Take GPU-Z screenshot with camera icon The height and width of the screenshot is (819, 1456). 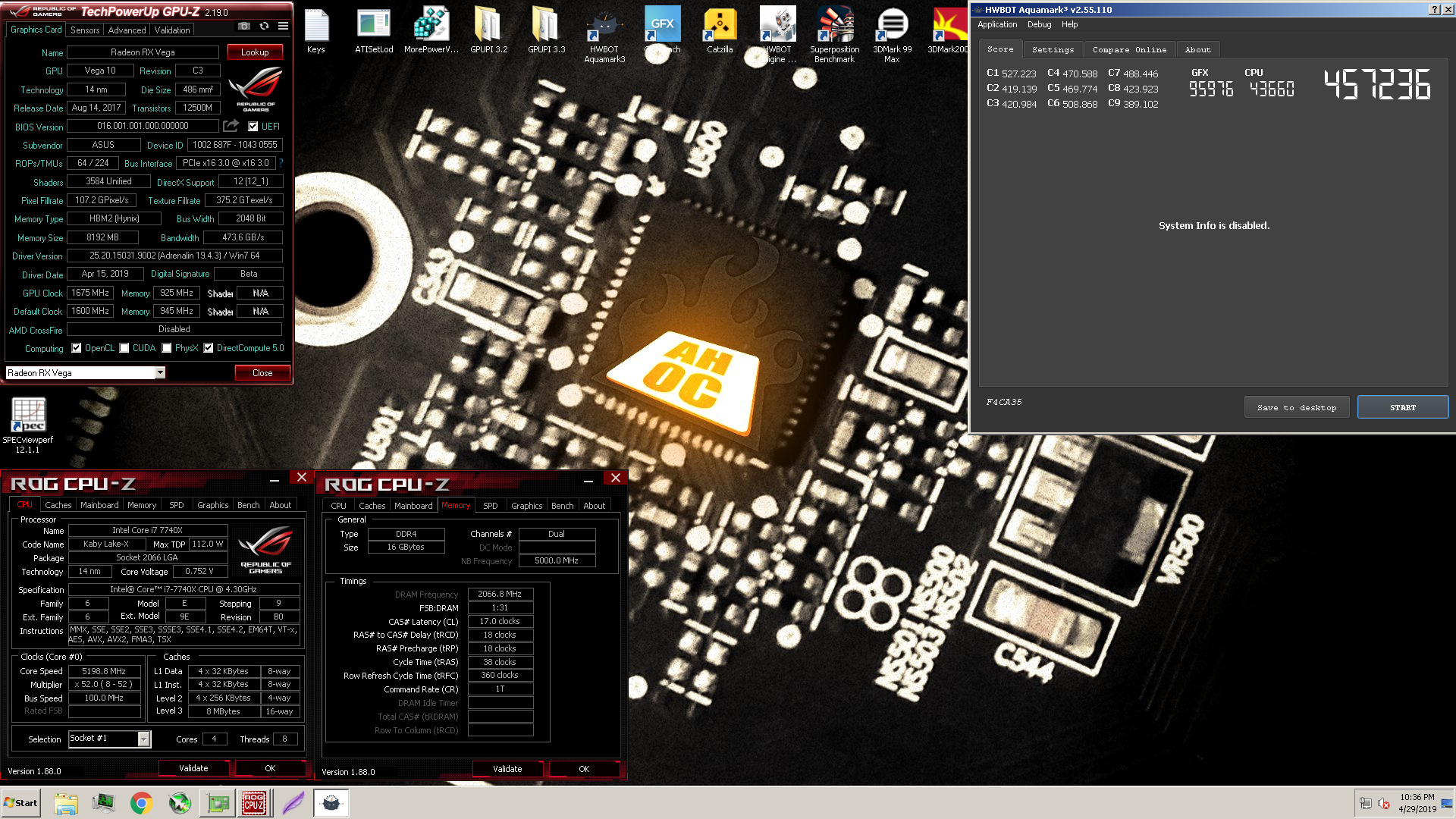pos(243,26)
